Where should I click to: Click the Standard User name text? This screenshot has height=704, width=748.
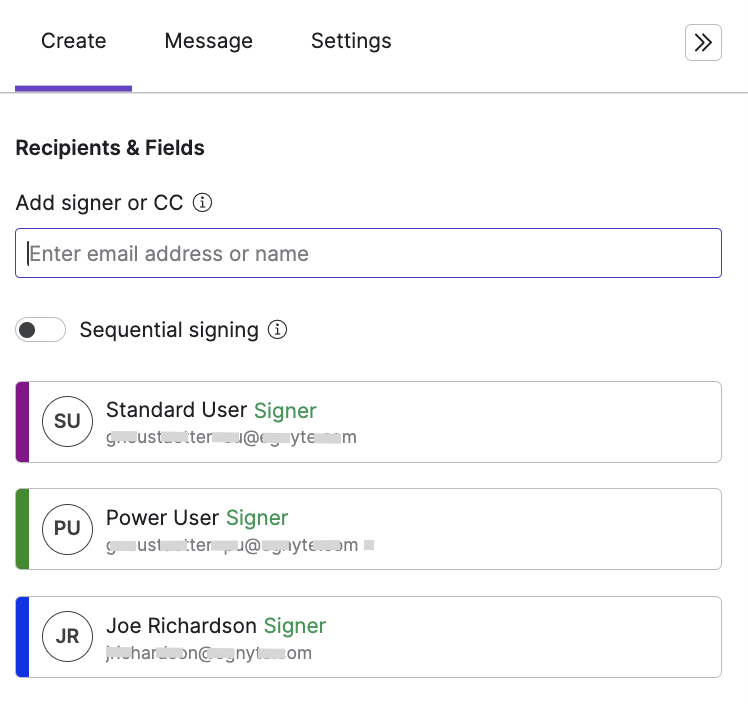[x=177, y=410]
